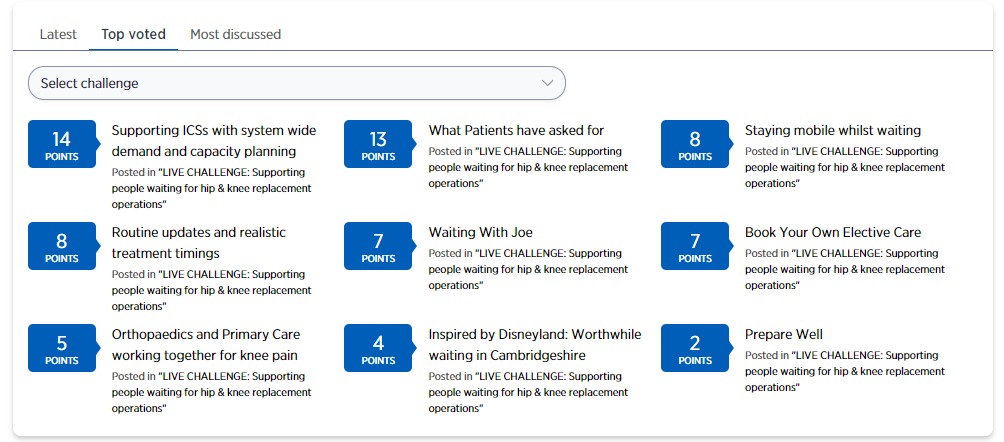Image resolution: width=1004 pixels, height=442 pixels.
Task: Click challenge link under 'Supporting ICSs' title
Action: click(x=211, y=189)
